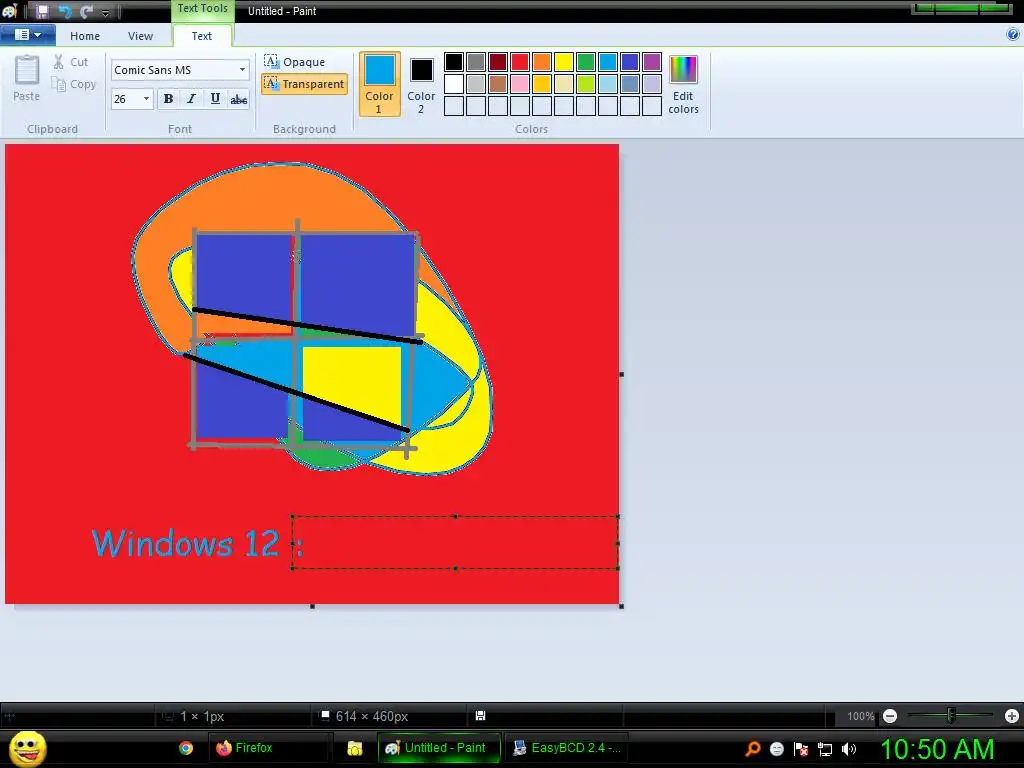
Task: Toggle strikethrough text formatting
Action: tap(238, 99)
